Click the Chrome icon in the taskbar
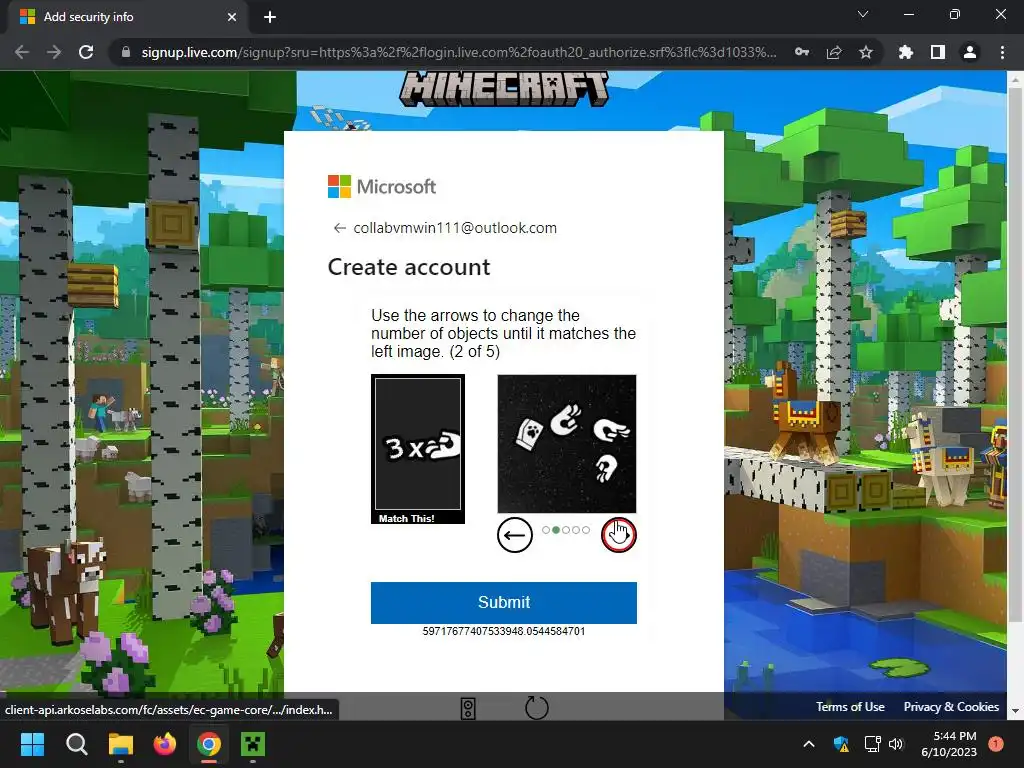Viewport: 1024px width, 768px height. (209, 744)
